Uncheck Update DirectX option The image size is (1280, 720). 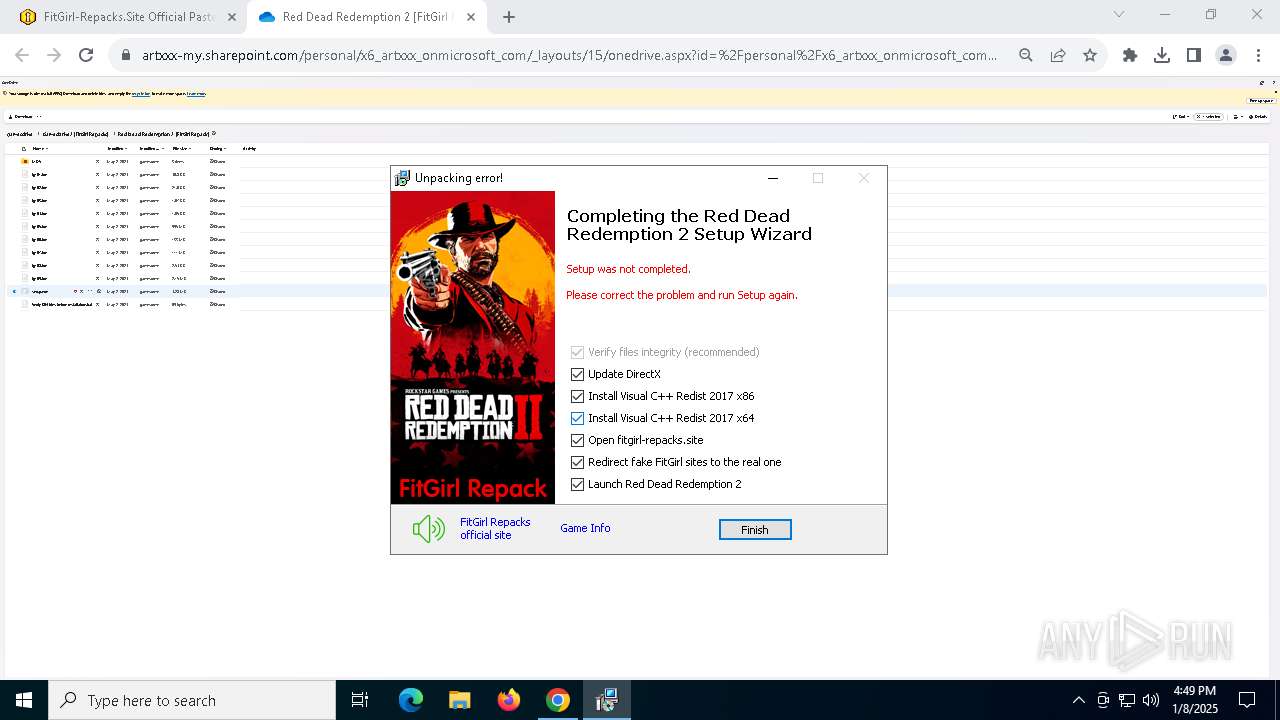(x=577, y=374)
